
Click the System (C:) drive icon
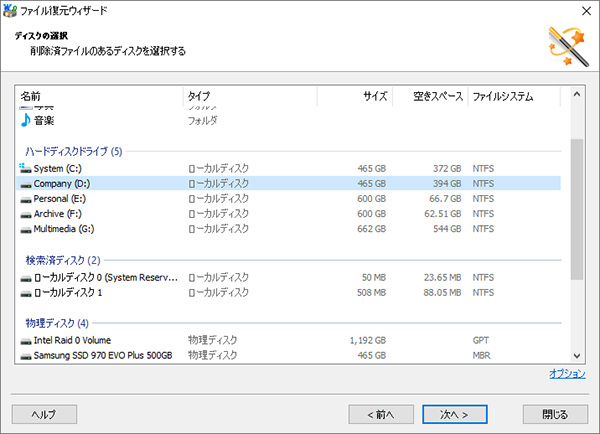point(25,168)
